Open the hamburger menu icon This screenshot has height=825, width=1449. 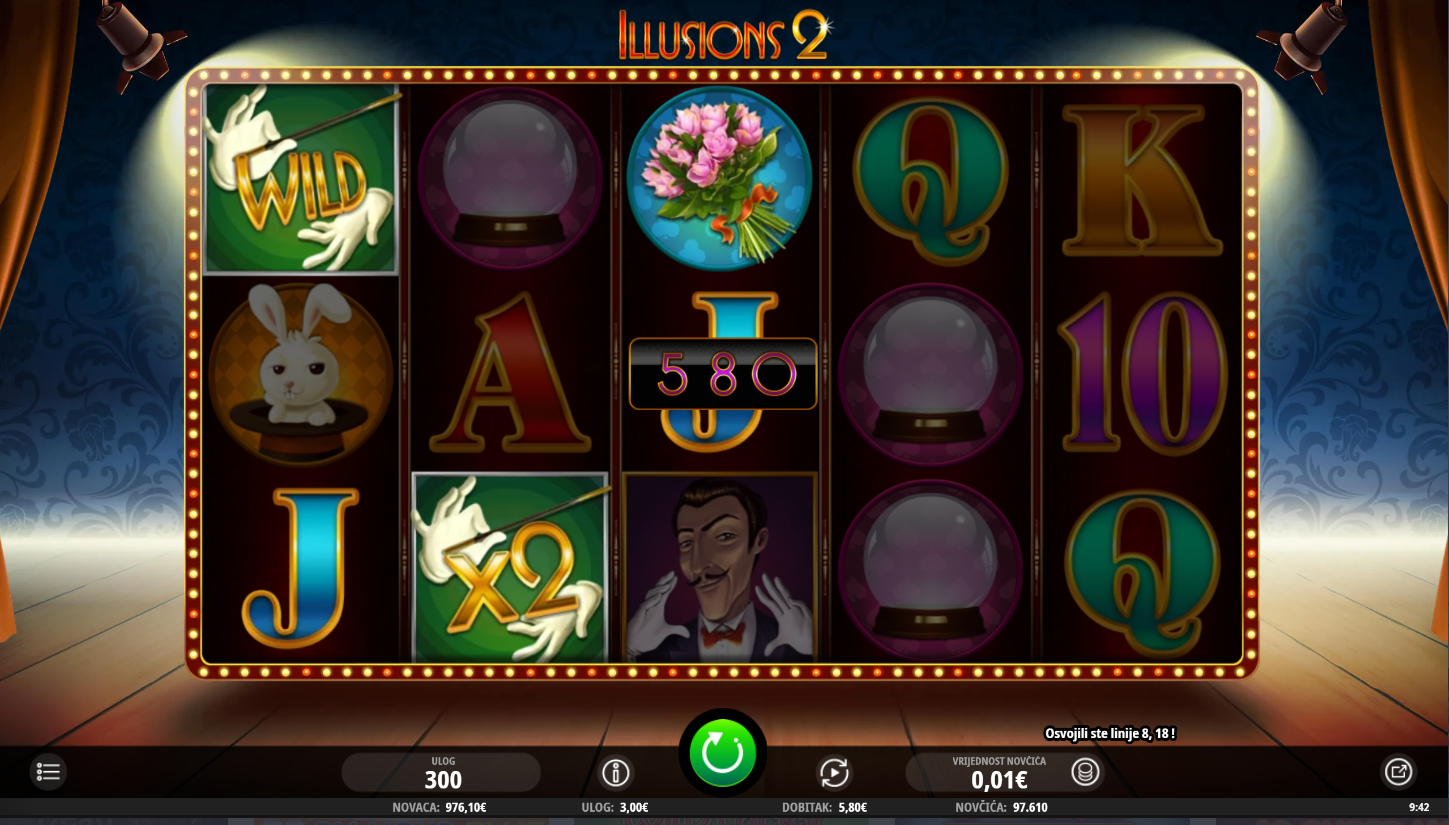[x=48, y=771]
